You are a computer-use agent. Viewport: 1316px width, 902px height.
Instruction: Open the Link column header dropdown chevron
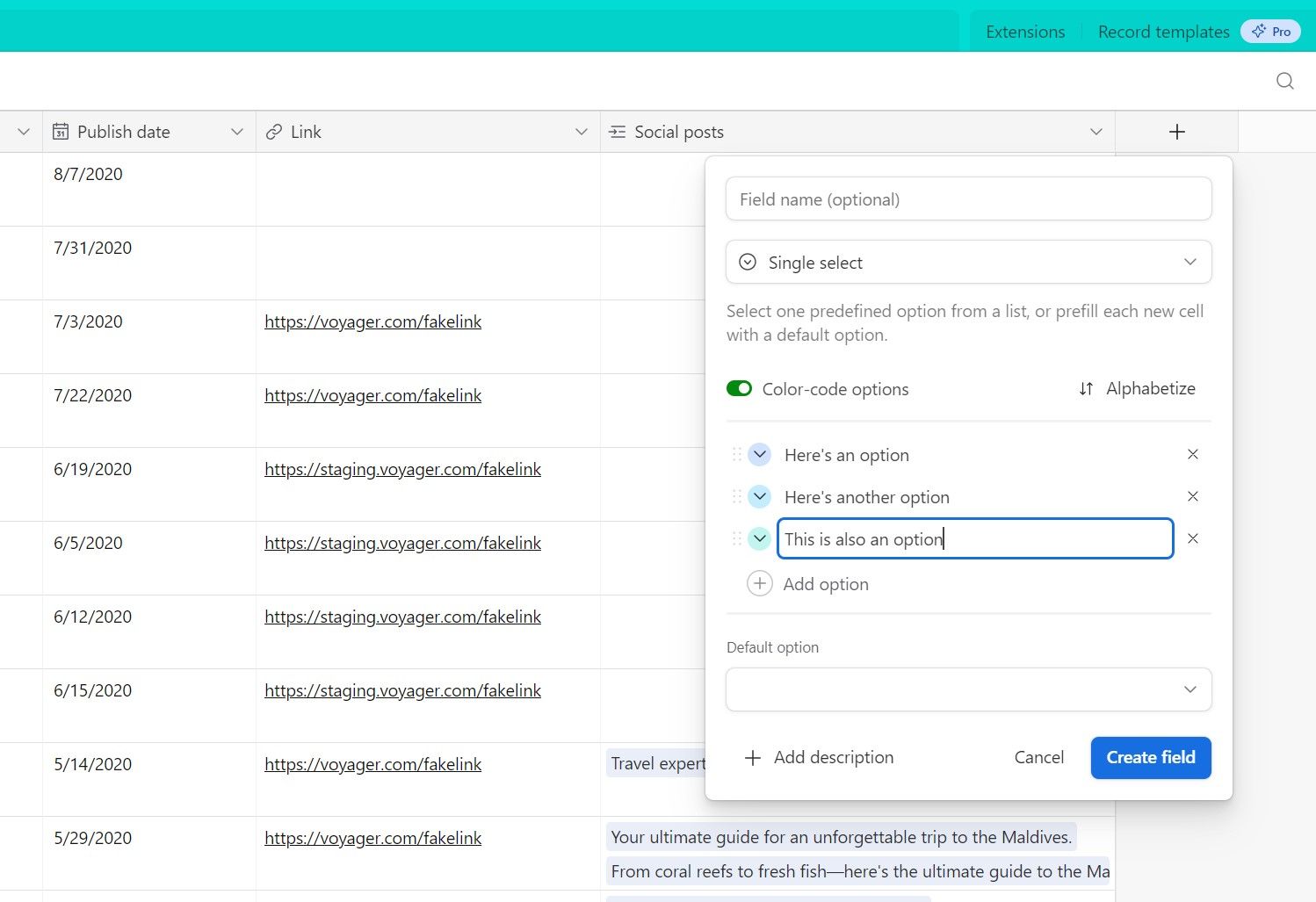pos(581,131)
